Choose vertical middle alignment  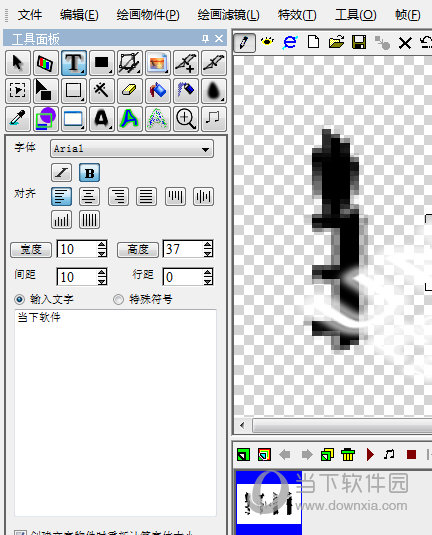203,196
